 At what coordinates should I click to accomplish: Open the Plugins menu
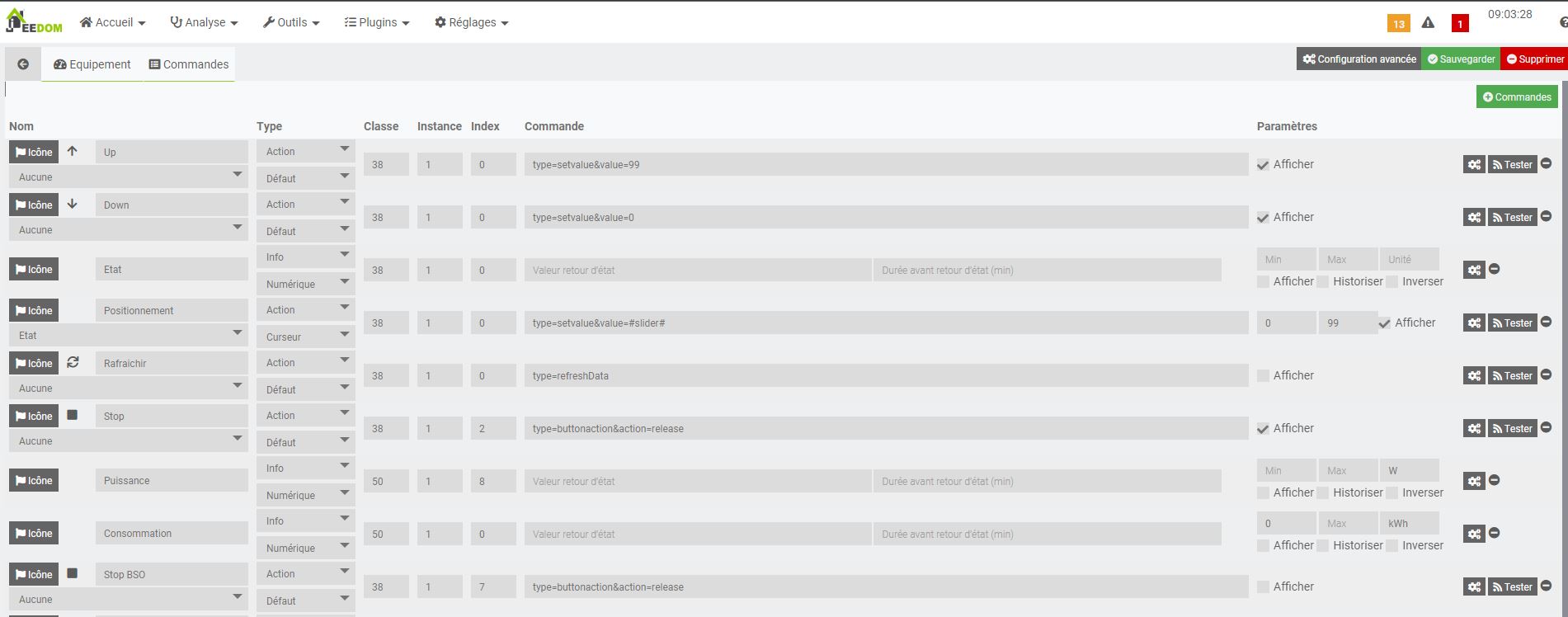(377, 22)
